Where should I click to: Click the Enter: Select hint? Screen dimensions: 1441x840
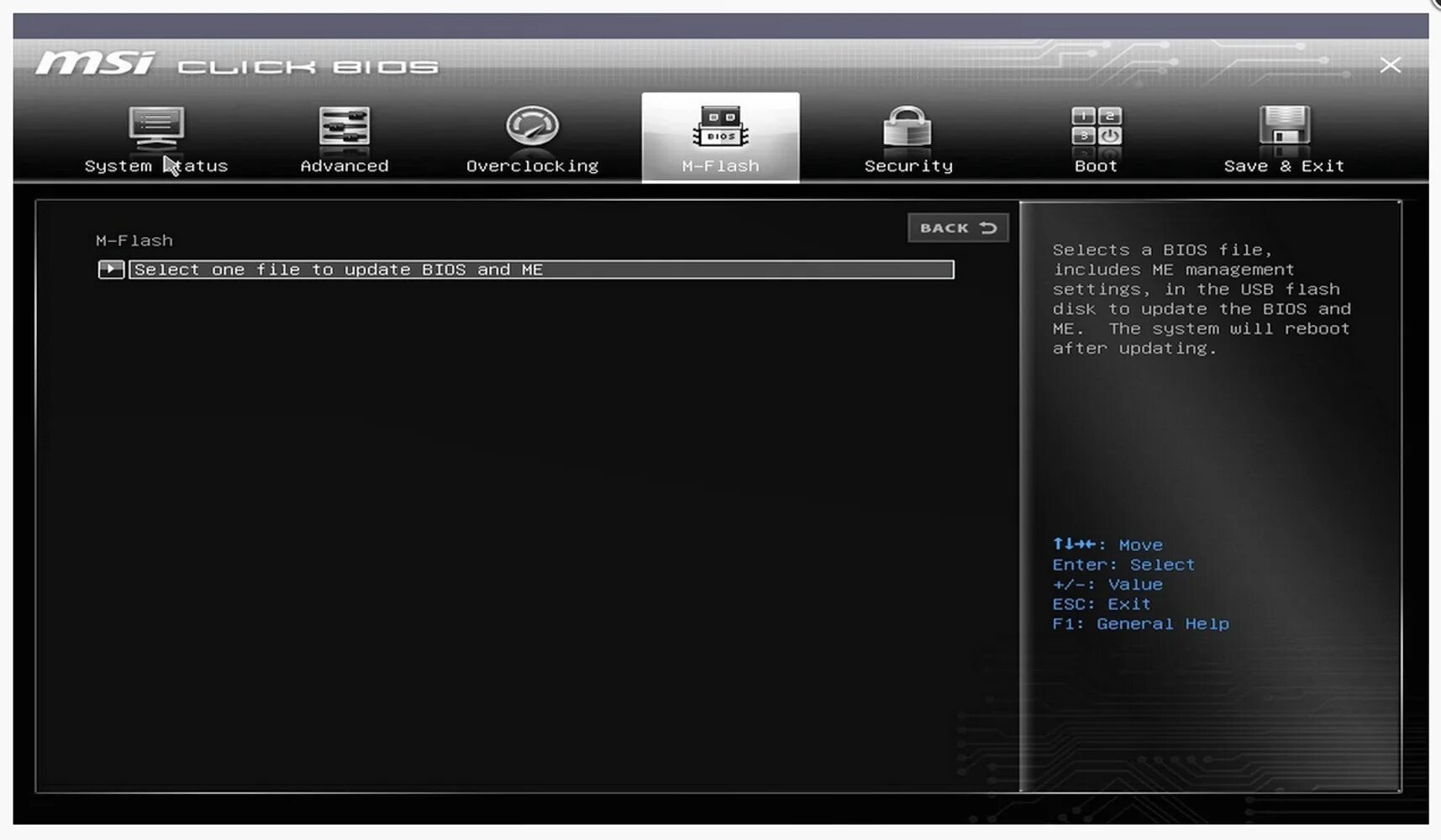coord(1123,564)
